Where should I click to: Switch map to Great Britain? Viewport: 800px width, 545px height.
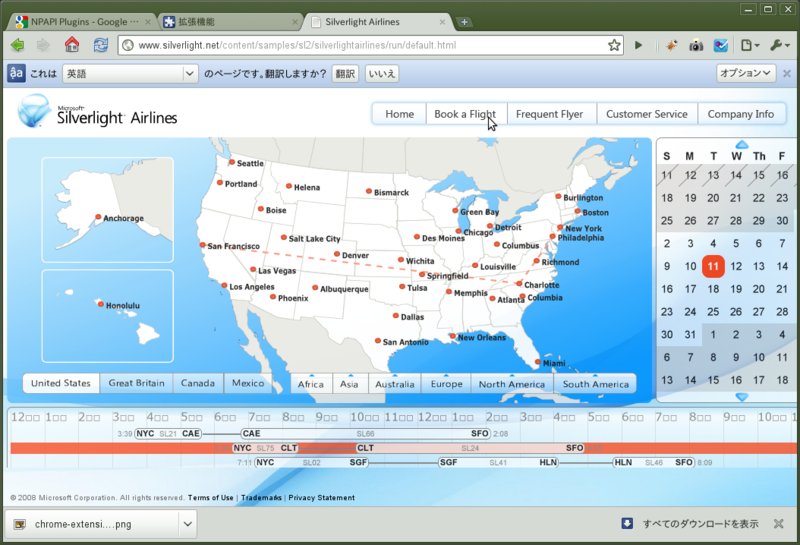(x=136, y=383)
